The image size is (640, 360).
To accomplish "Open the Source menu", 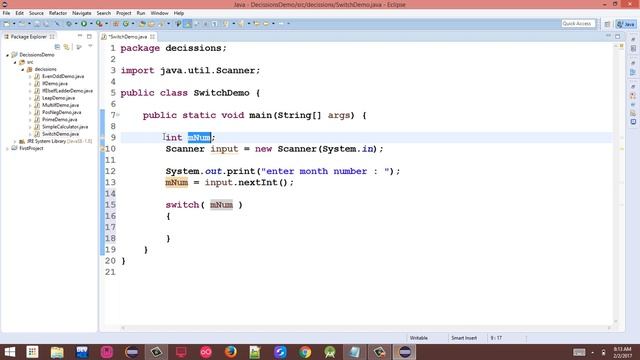I will coord(36,13).
